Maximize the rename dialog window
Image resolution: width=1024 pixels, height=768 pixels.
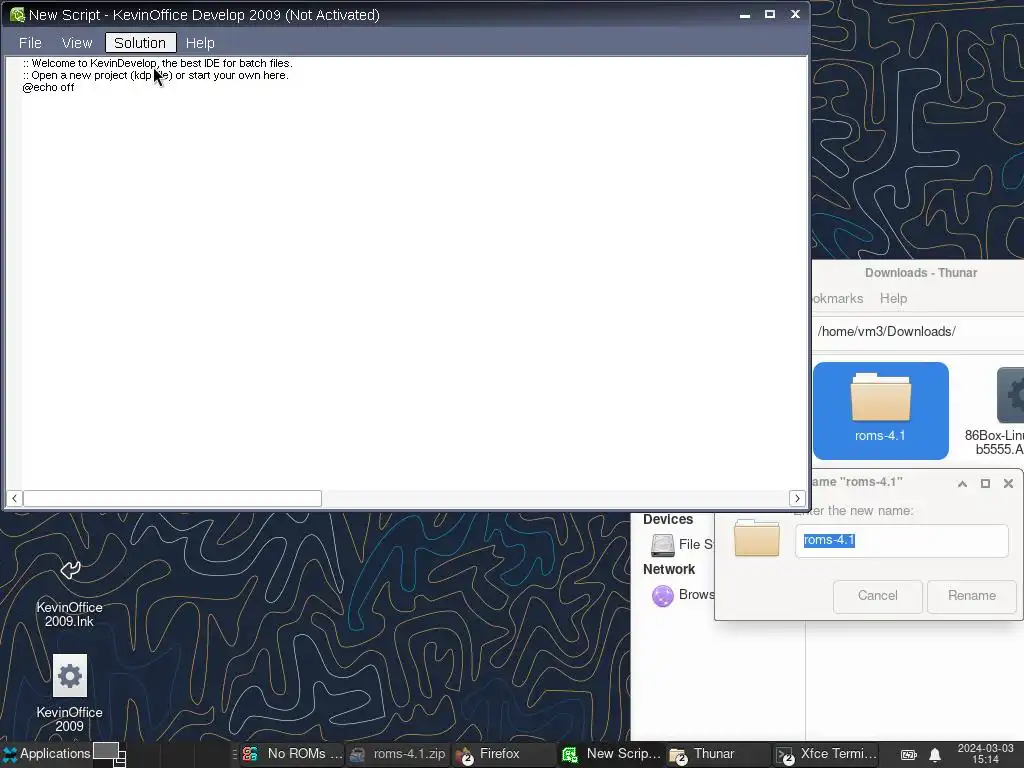[x=985, y=483]
